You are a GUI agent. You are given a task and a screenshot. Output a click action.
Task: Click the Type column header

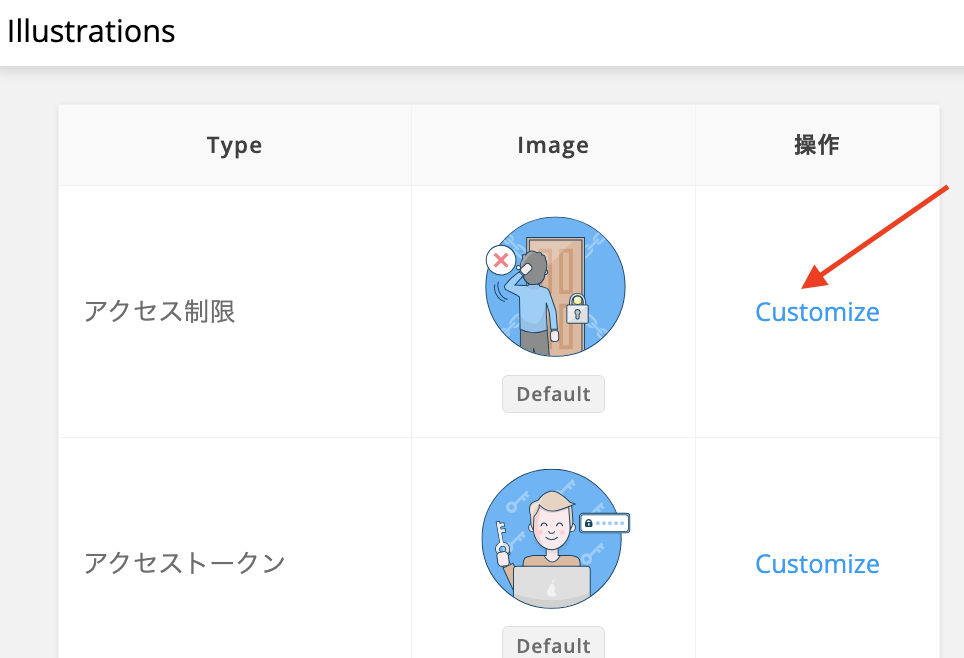point(234,146)
